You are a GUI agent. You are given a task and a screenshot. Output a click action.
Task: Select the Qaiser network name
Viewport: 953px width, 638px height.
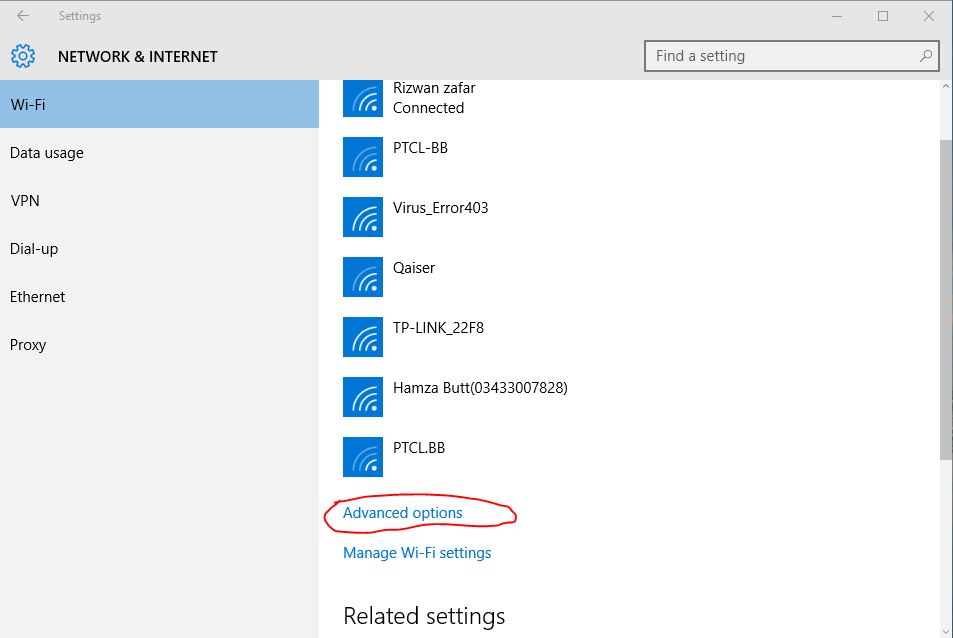click(414, 268)
